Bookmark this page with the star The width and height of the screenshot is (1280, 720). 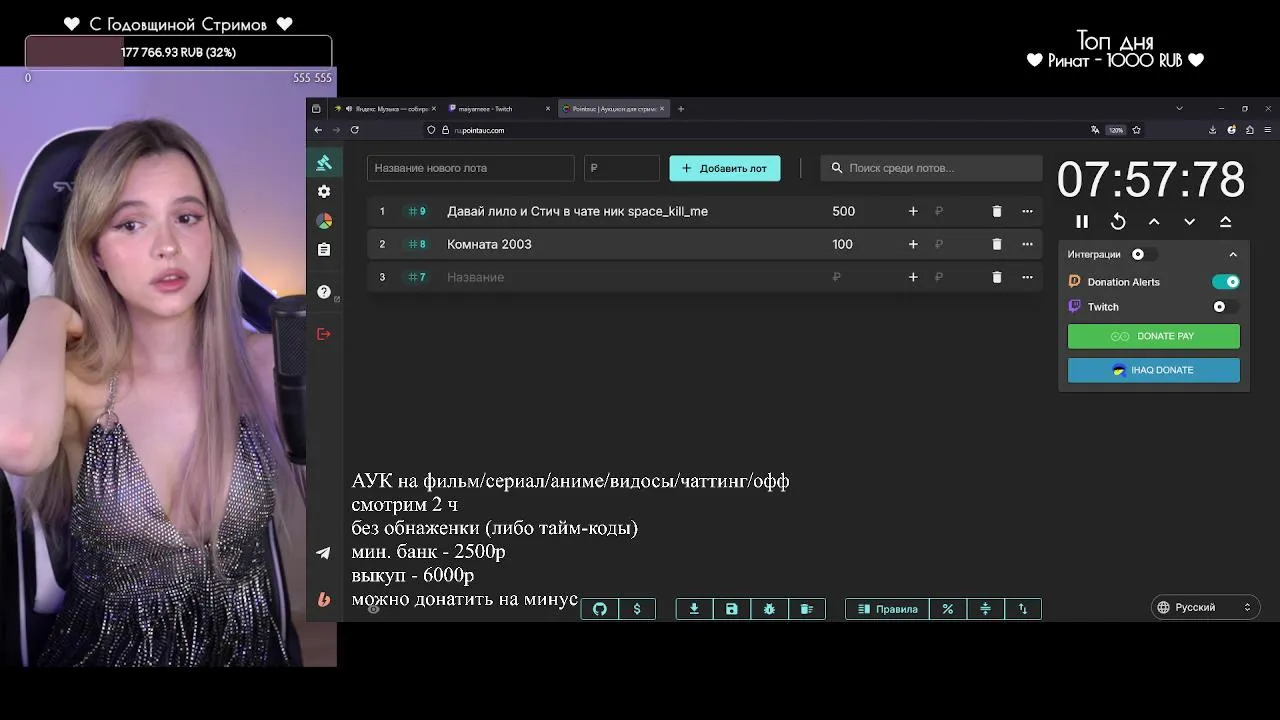pyautogui.click(x=1136, y=130)
